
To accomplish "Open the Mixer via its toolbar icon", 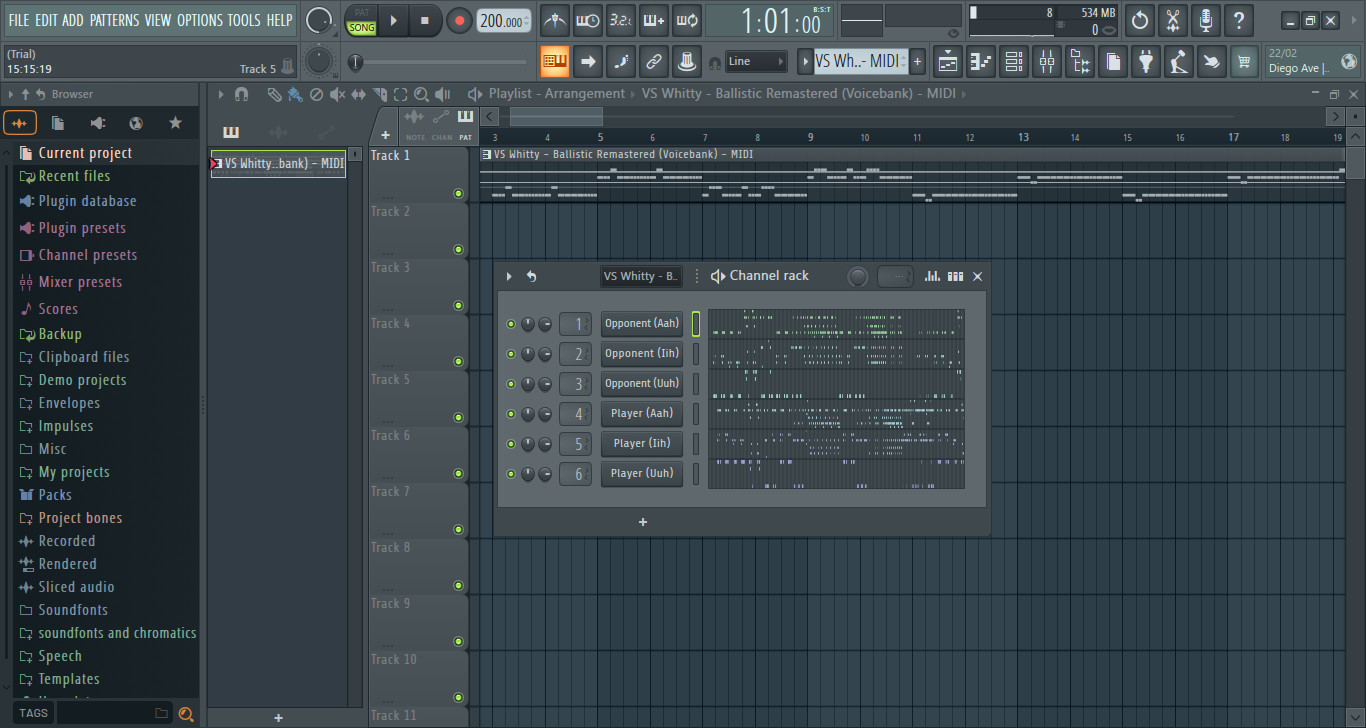I will click(1046, 62).
